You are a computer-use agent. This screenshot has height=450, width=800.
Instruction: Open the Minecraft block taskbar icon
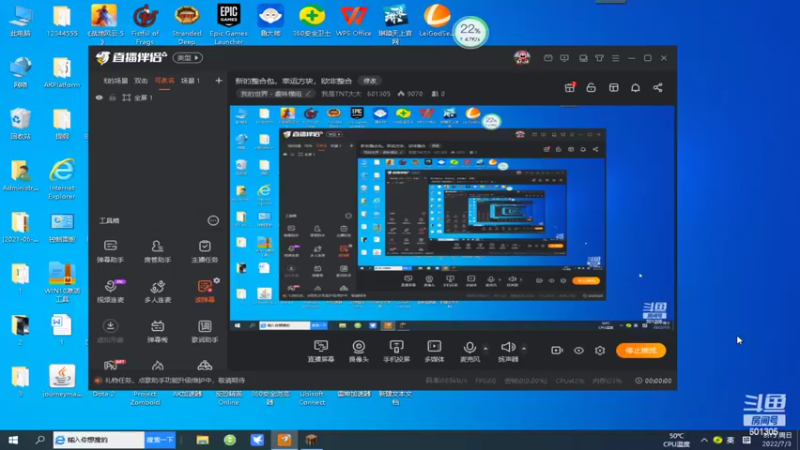click(x=311, y=440)
